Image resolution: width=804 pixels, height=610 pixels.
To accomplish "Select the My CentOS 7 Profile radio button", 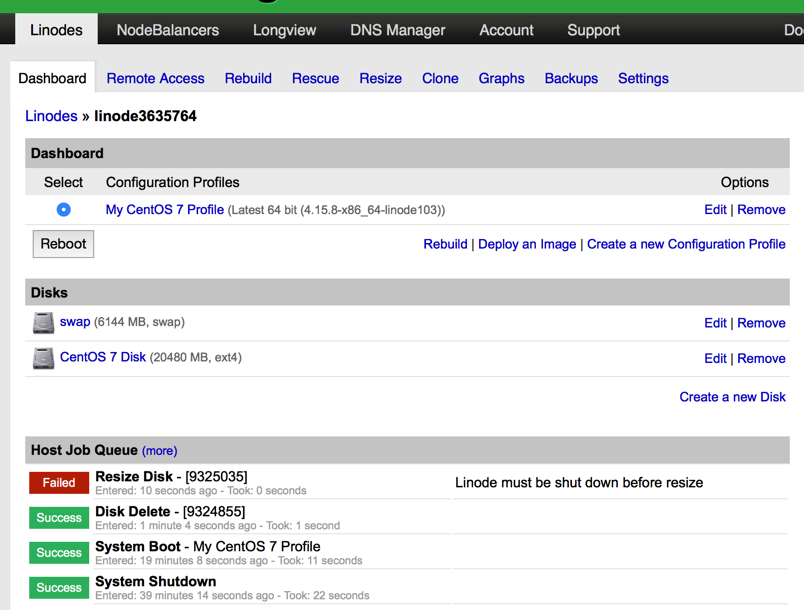I will click(x=64, y=210).
